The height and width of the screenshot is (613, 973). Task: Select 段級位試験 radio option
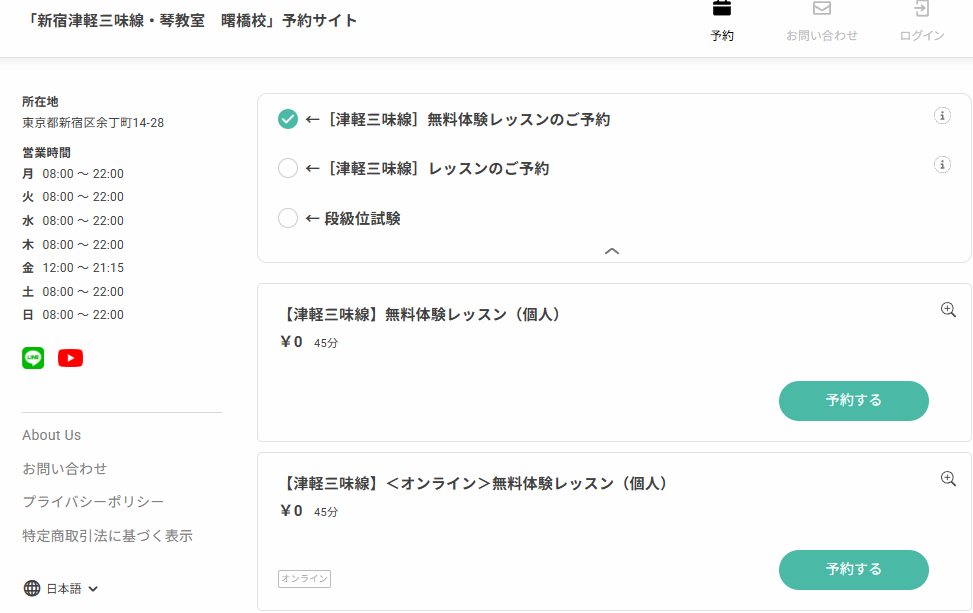[288, 218]
